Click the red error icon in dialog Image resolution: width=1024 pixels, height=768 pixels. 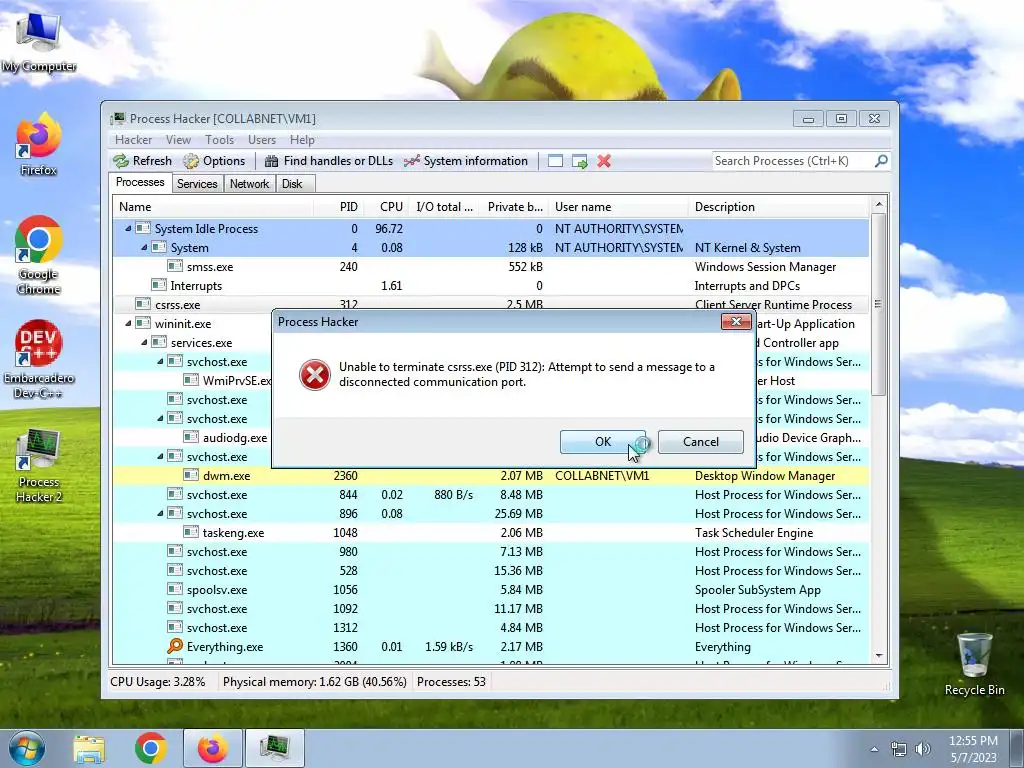(315, 375)
